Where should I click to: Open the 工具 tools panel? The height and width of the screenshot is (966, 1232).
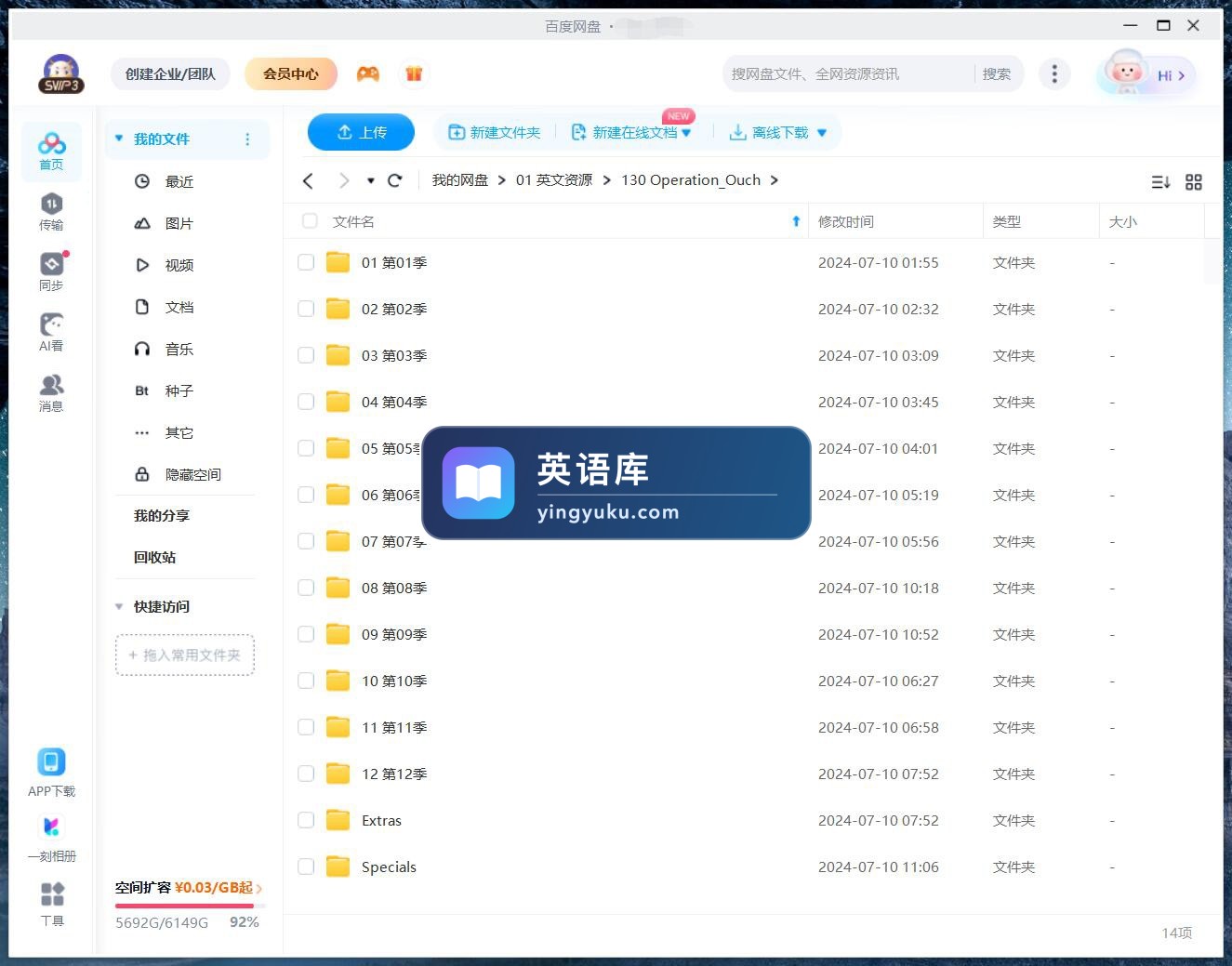pos(52,904)
